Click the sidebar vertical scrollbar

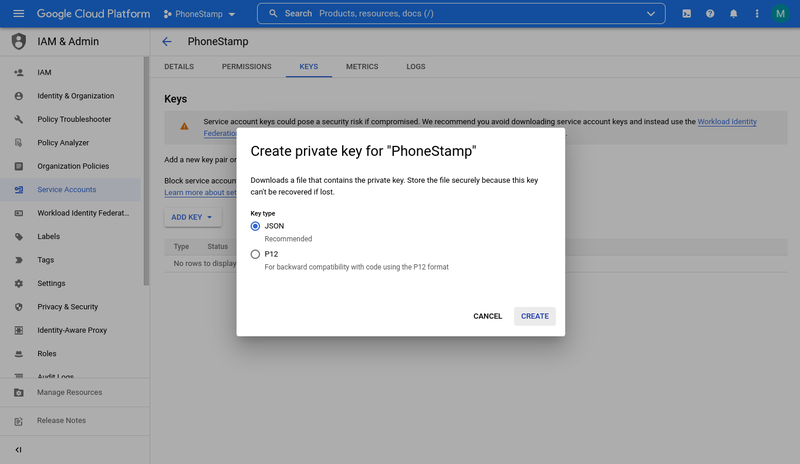point(146,171)
